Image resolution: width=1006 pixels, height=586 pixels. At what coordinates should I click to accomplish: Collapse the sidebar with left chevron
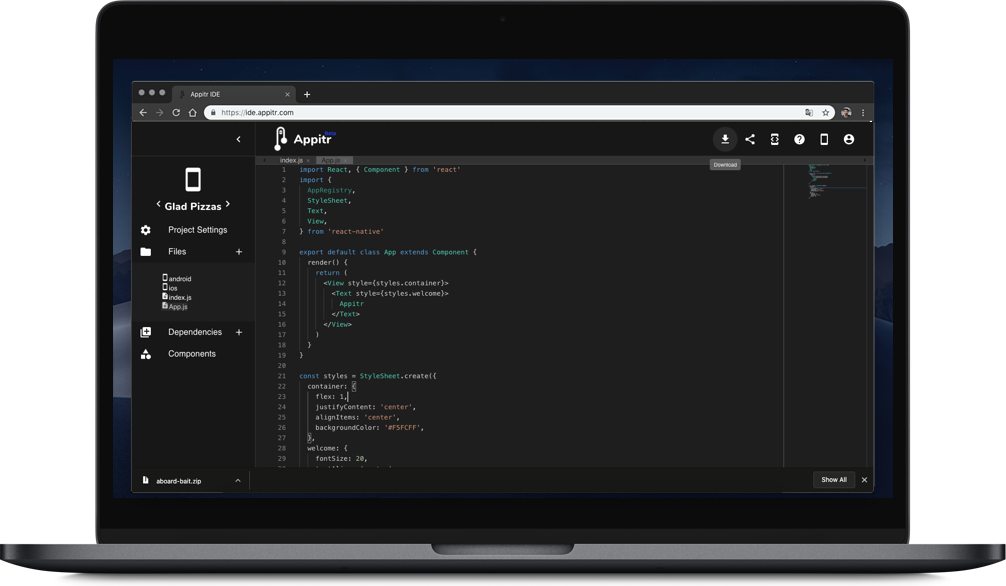pyautogui.click(x=239, y=139)
